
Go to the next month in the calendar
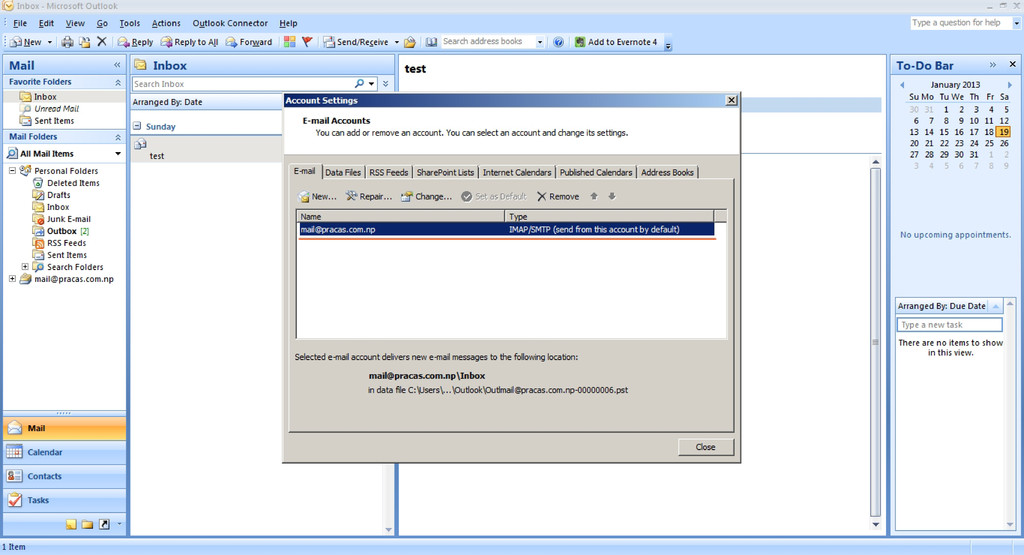[1010, 85]
